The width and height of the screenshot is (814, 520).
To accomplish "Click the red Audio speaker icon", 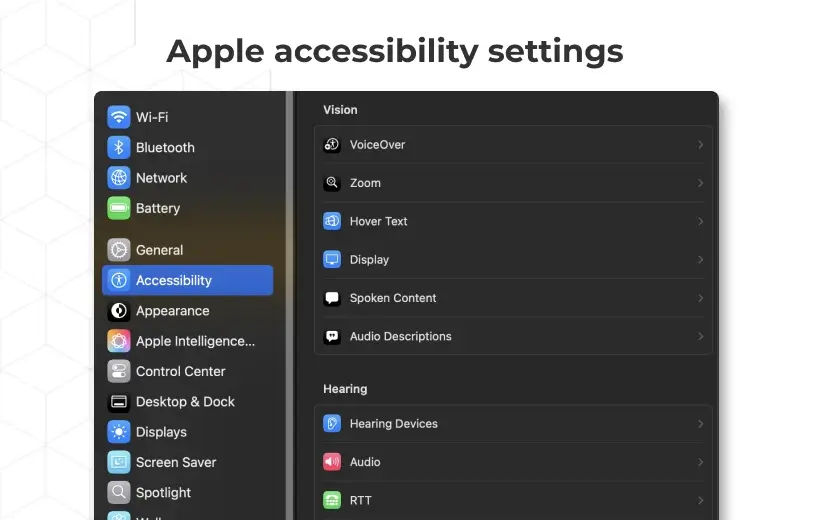I will point(332,462).
